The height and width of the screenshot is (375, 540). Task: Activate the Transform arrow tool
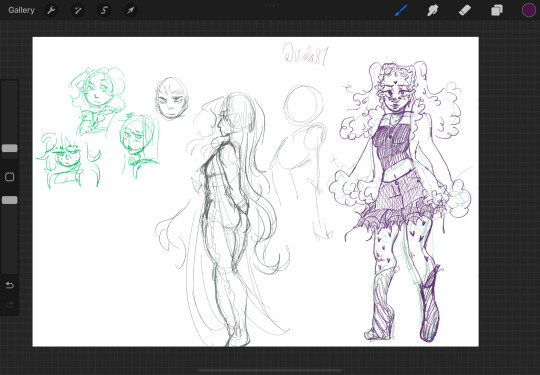click(x=131, y=10)
